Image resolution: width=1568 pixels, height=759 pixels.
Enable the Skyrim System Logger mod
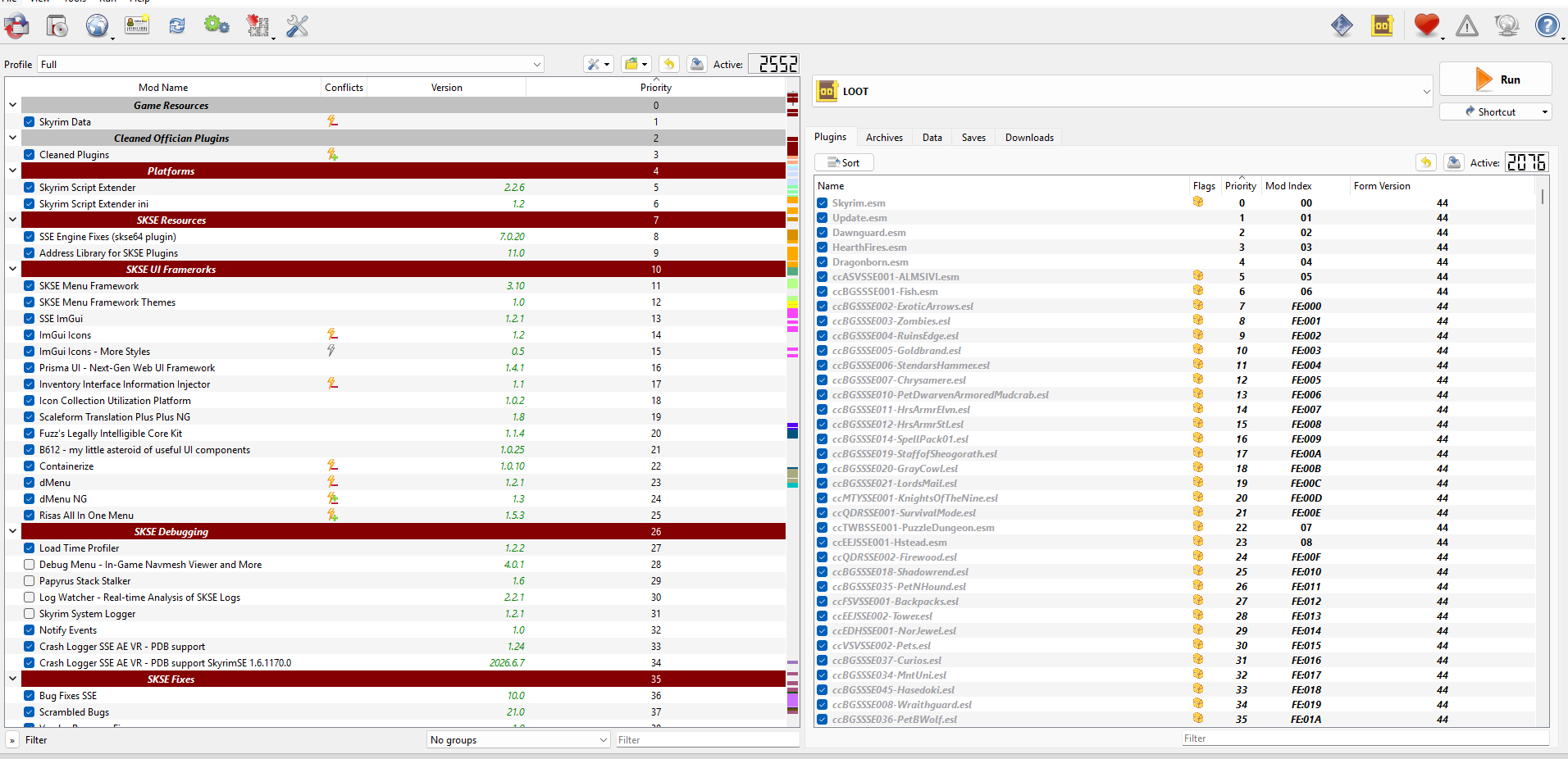pyautogui.click(x=30, y=613)
